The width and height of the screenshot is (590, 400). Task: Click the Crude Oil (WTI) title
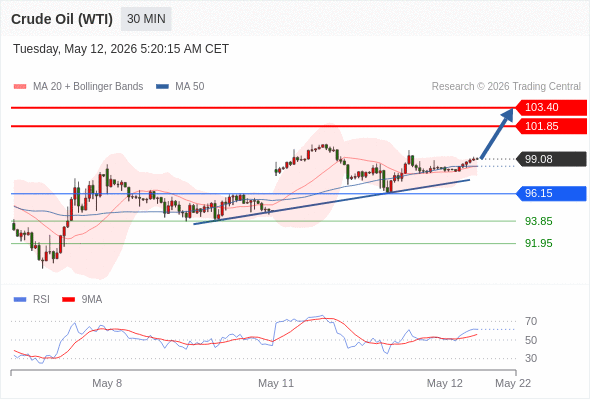(x=62, y=19)
